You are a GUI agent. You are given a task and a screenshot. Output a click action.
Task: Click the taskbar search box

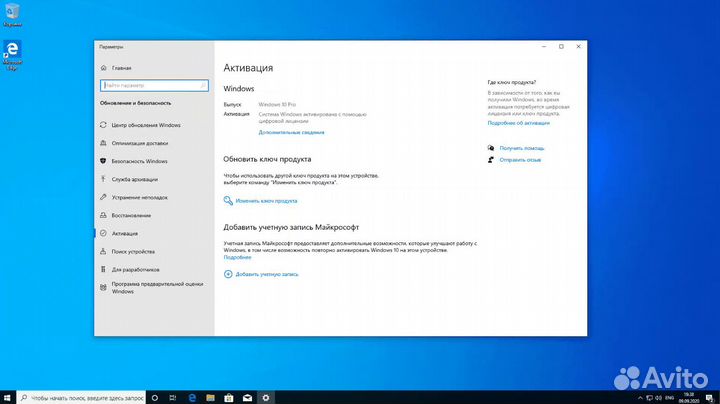[x=82, y=398]
